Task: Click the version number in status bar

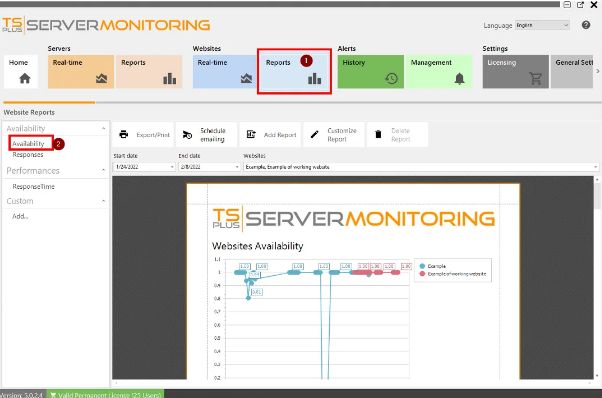Action: (22, 395)
